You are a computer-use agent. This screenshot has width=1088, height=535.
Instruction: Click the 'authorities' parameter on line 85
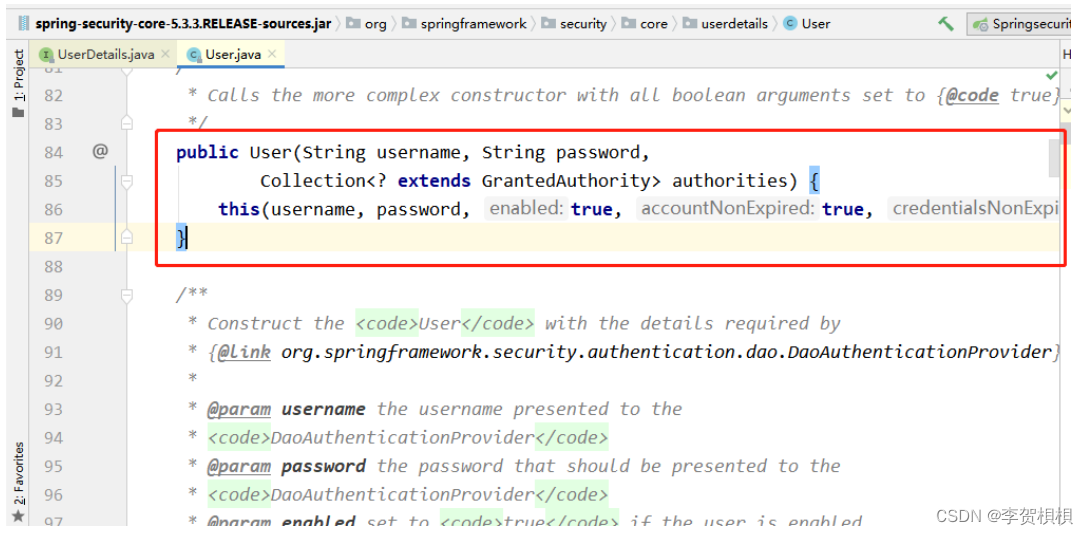[729, 181]
